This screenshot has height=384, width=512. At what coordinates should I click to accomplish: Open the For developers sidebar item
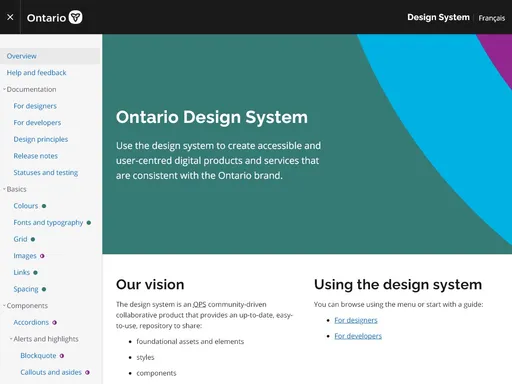coord(37,123)
